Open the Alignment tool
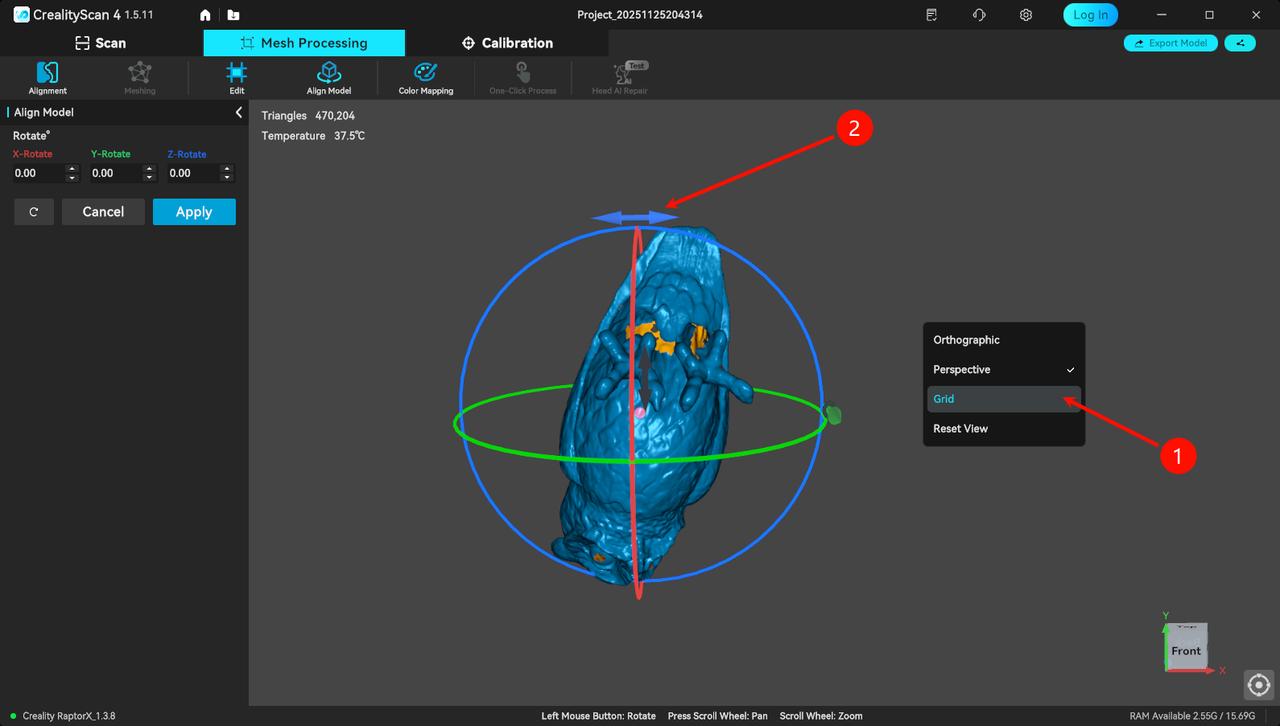This screenshot has height=726, width=1280. point(47,77)
